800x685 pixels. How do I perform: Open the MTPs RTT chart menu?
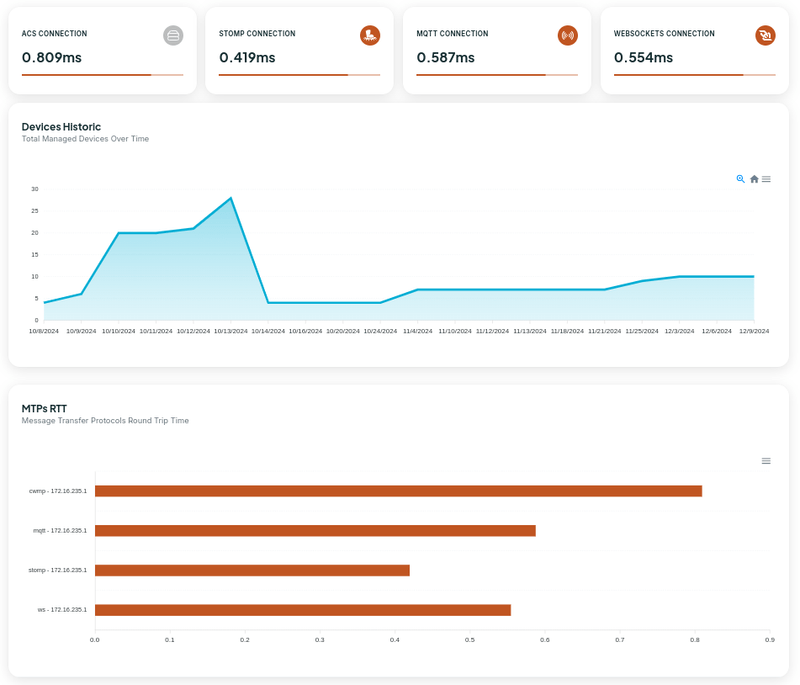766,461
